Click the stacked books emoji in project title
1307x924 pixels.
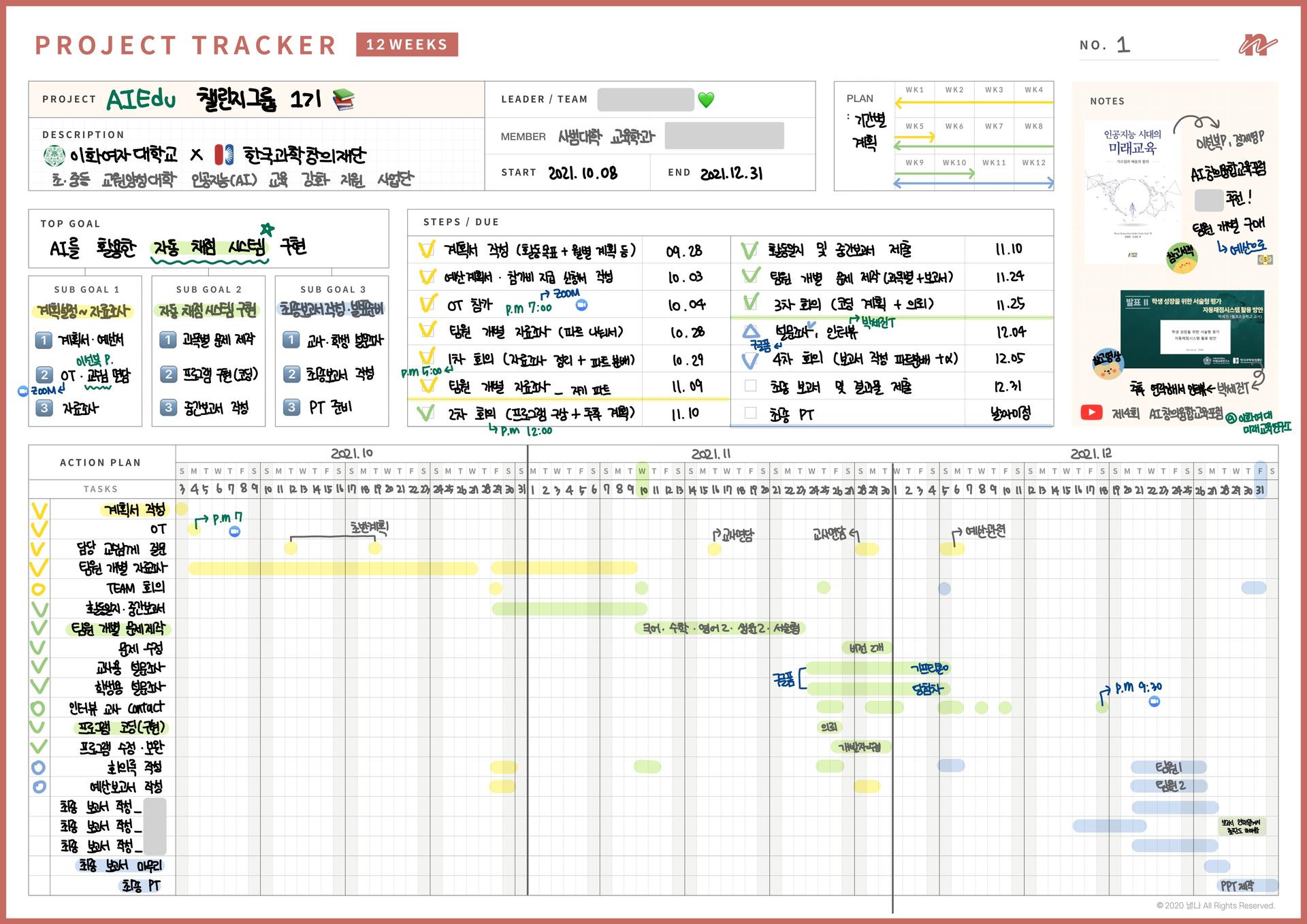pyautogui.click(x=344, y=100)
